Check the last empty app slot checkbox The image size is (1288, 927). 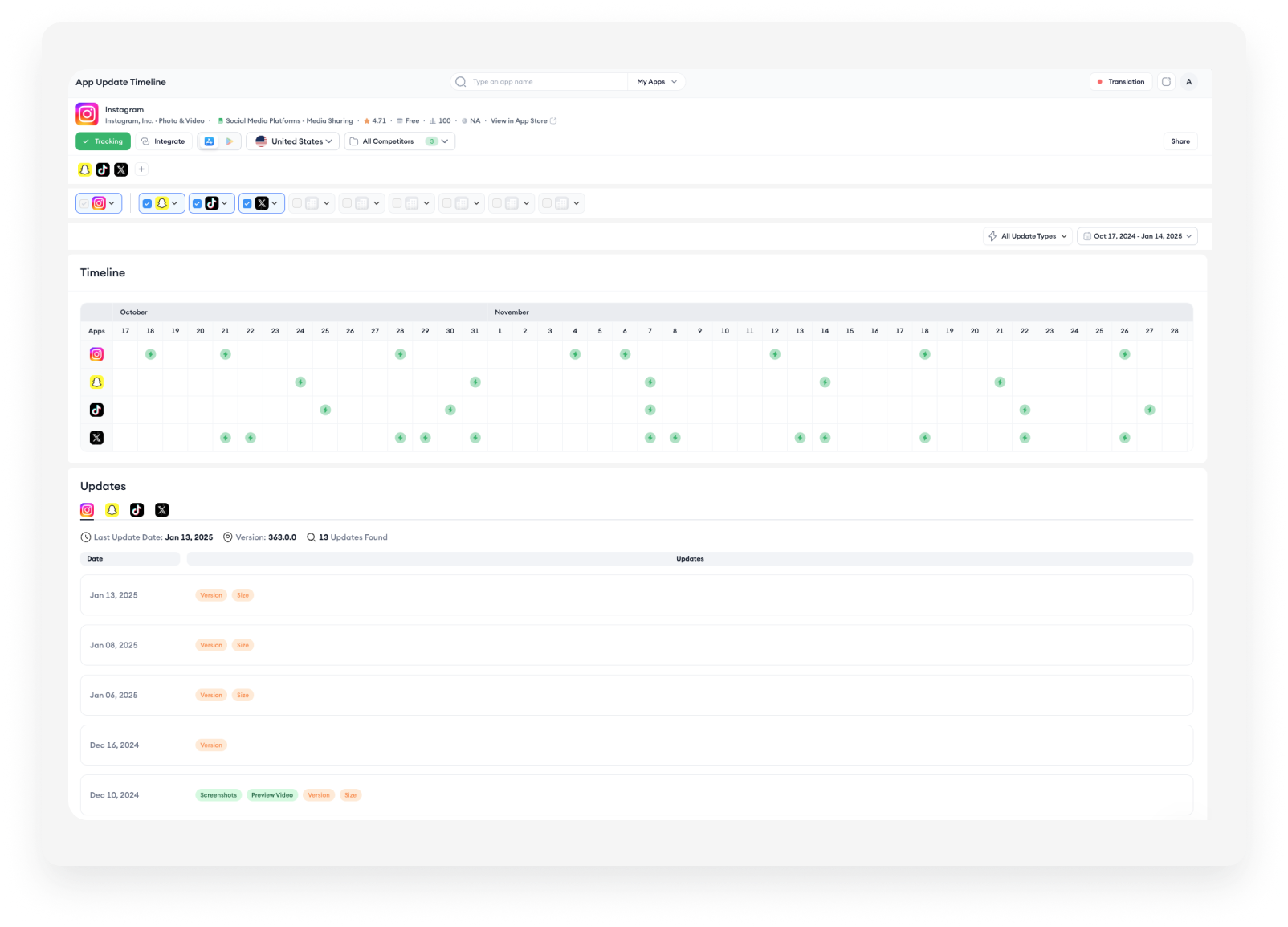(x=547, y=204)
